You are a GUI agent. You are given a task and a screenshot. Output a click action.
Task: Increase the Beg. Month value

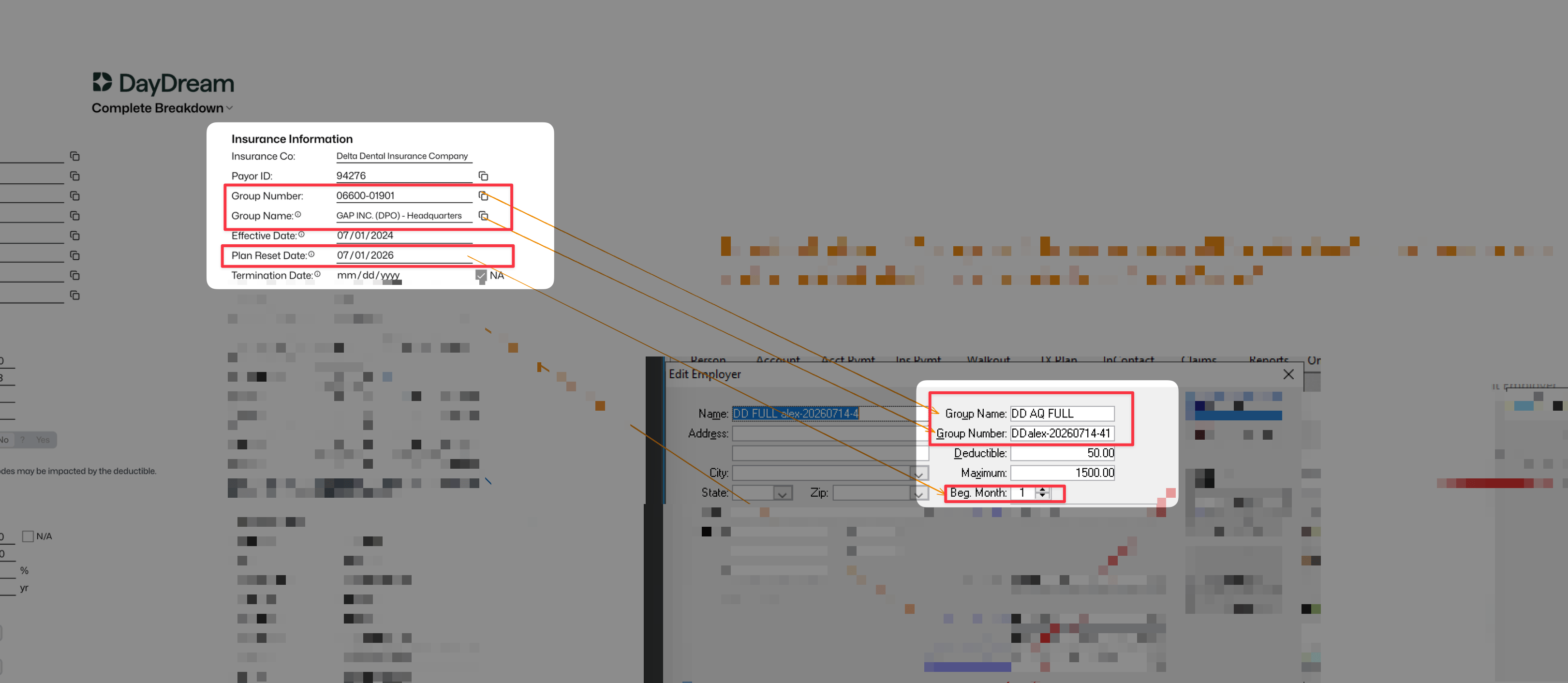click(x=1042, y=490)
